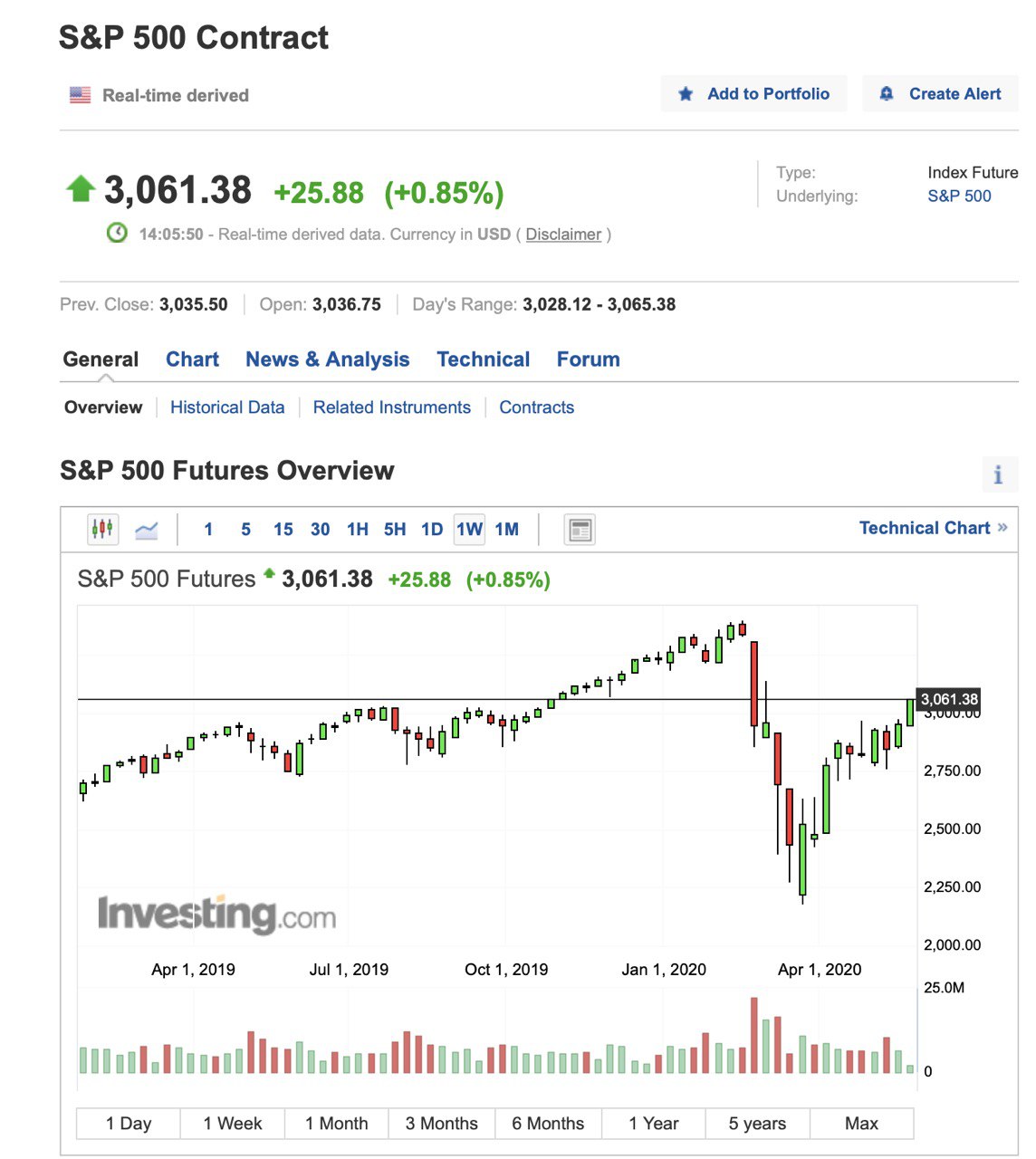1036x1159 pixels.
Task: Choose the 5 years time range
Action: pyautogui.click(x=757, y=1124)
